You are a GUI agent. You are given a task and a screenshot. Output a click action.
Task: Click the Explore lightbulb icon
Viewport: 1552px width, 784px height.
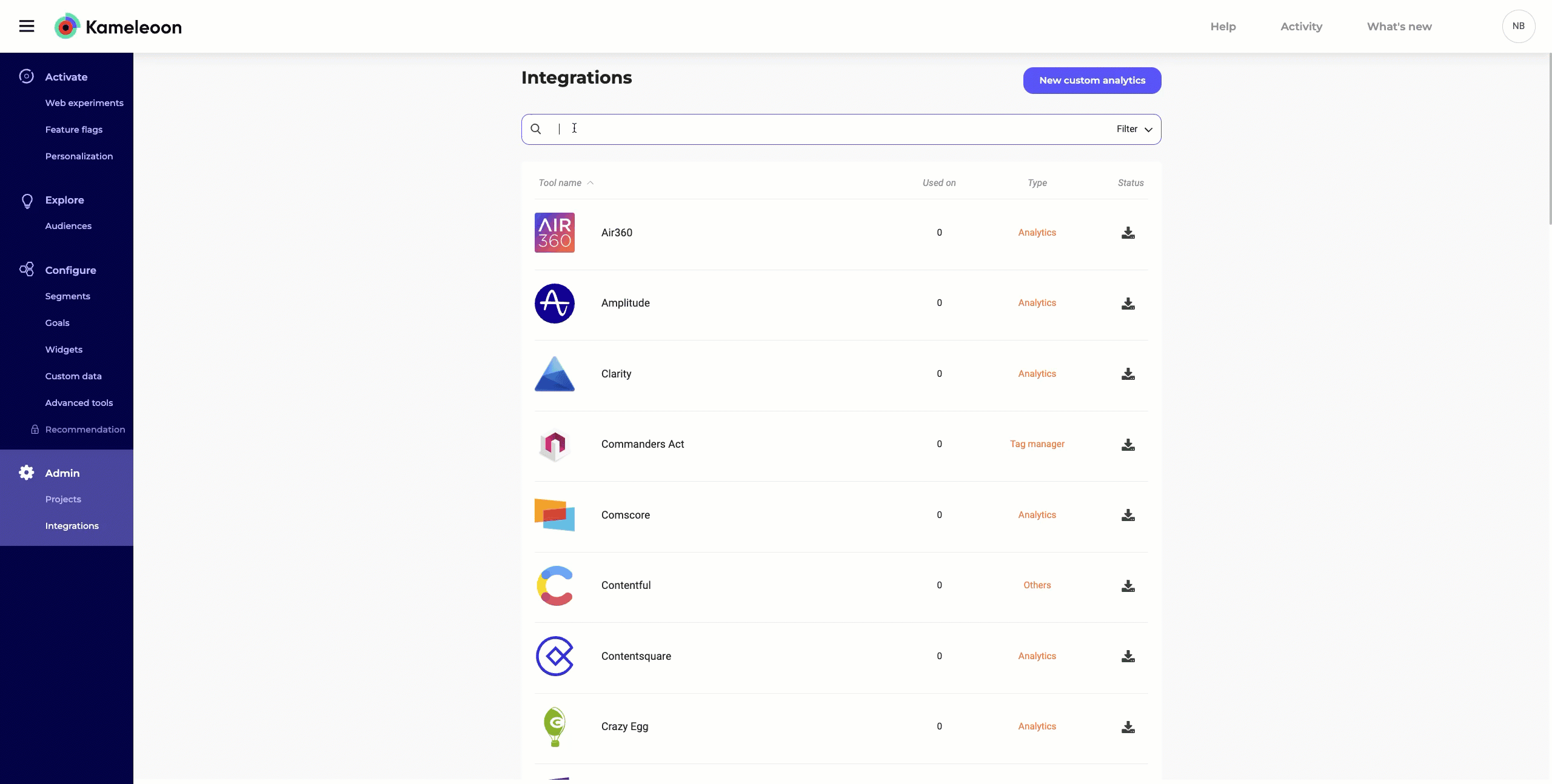27,201
